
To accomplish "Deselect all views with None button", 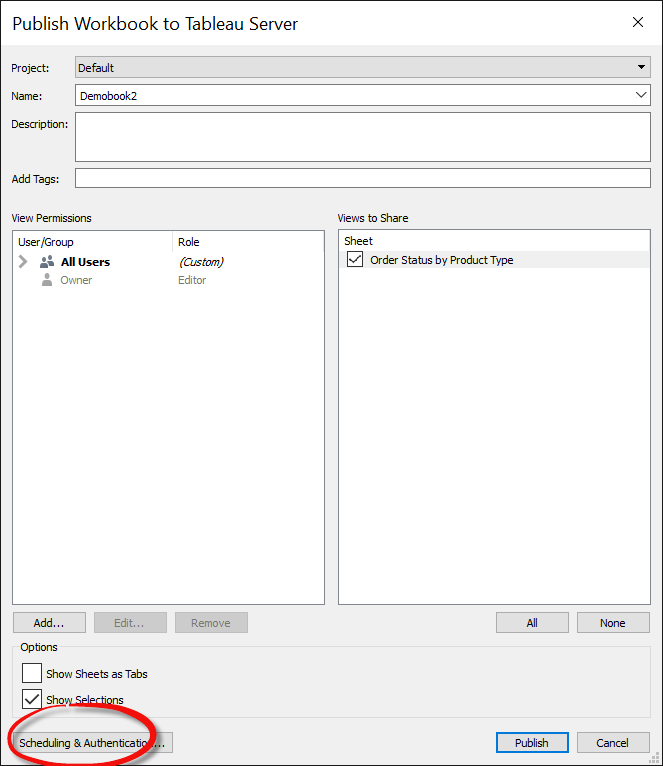I will click(x=613, y=623).
